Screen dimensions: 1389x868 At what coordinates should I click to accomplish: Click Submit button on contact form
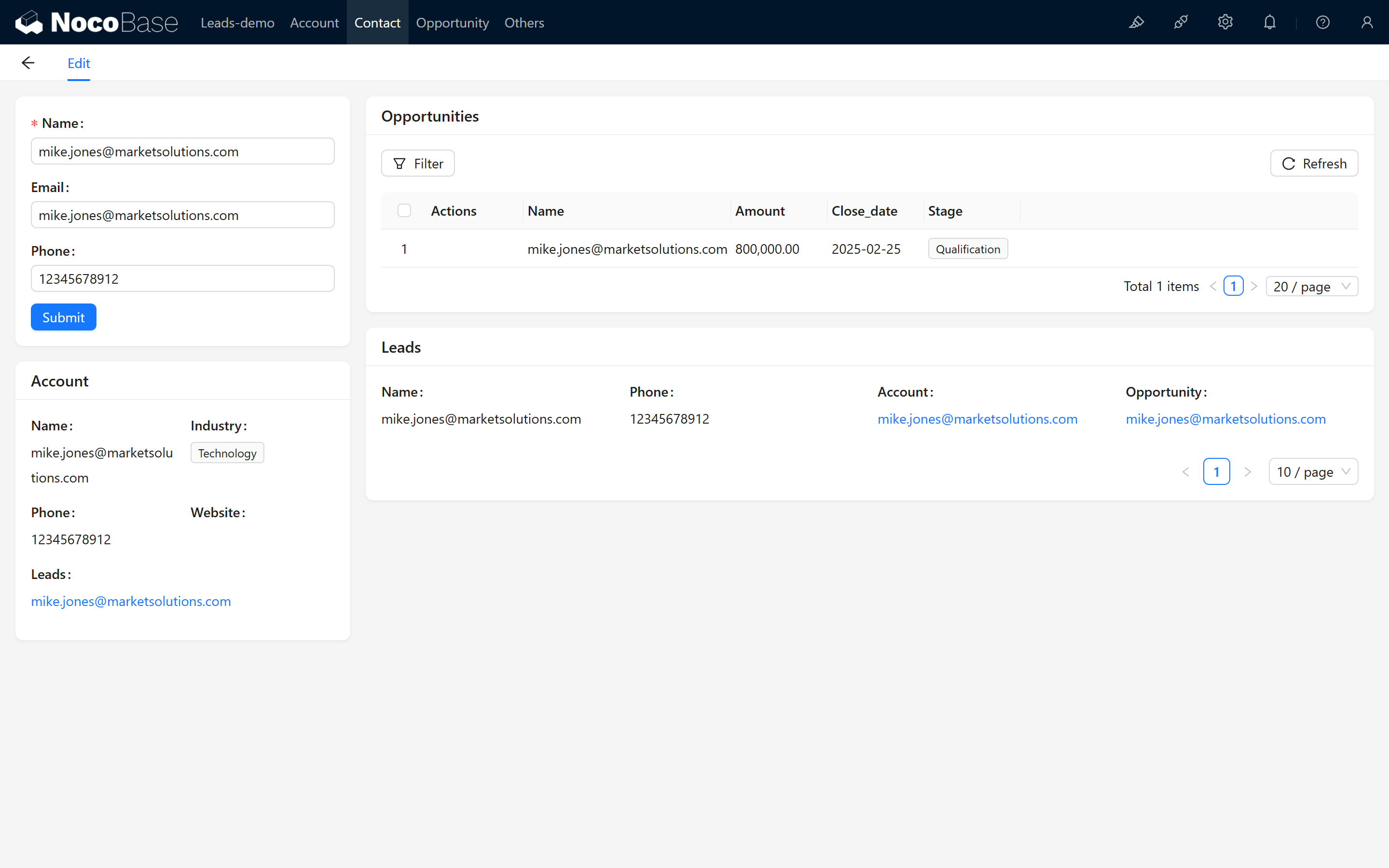(63, 317)
